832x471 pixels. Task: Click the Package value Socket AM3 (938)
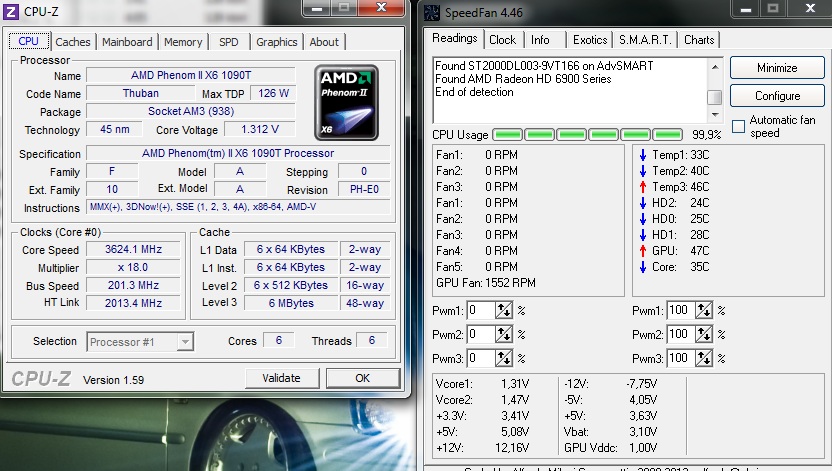(x=190, y=111)
